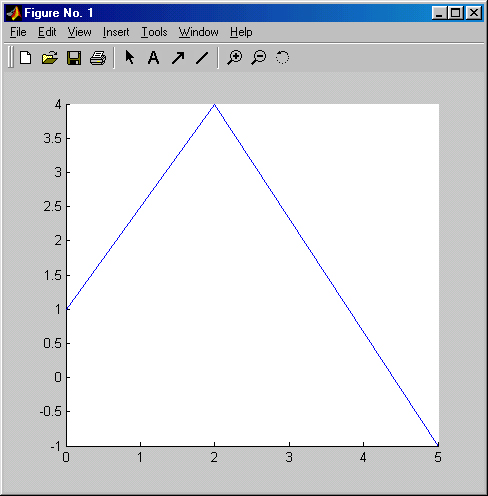
Task: Save the figure with the floppy disk icon
Action: [x=74, y=58]
